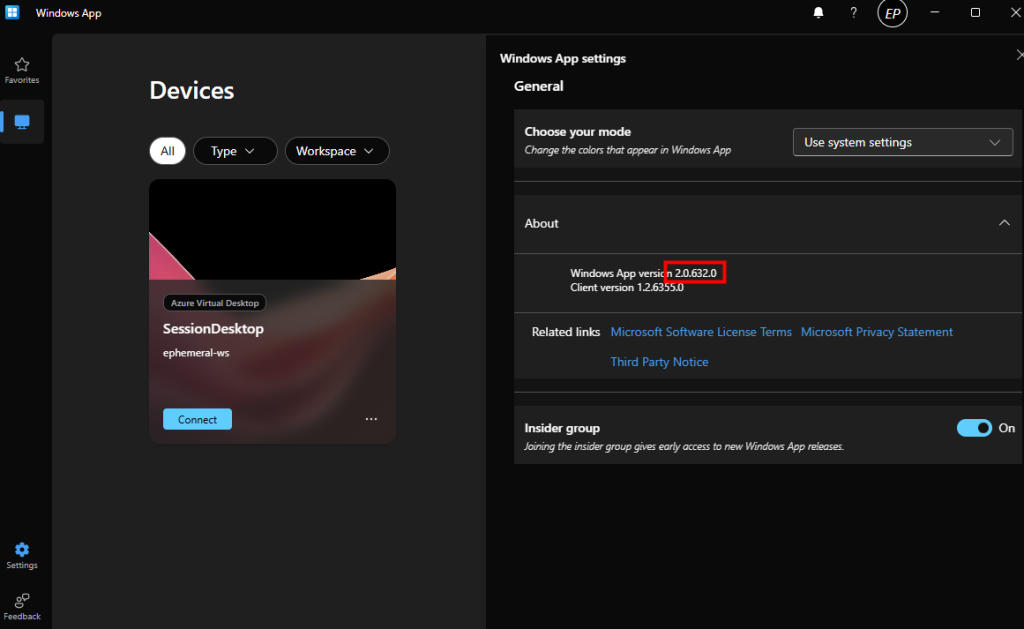
Task: Minimize the Windows App window
Action: point(935,12)
